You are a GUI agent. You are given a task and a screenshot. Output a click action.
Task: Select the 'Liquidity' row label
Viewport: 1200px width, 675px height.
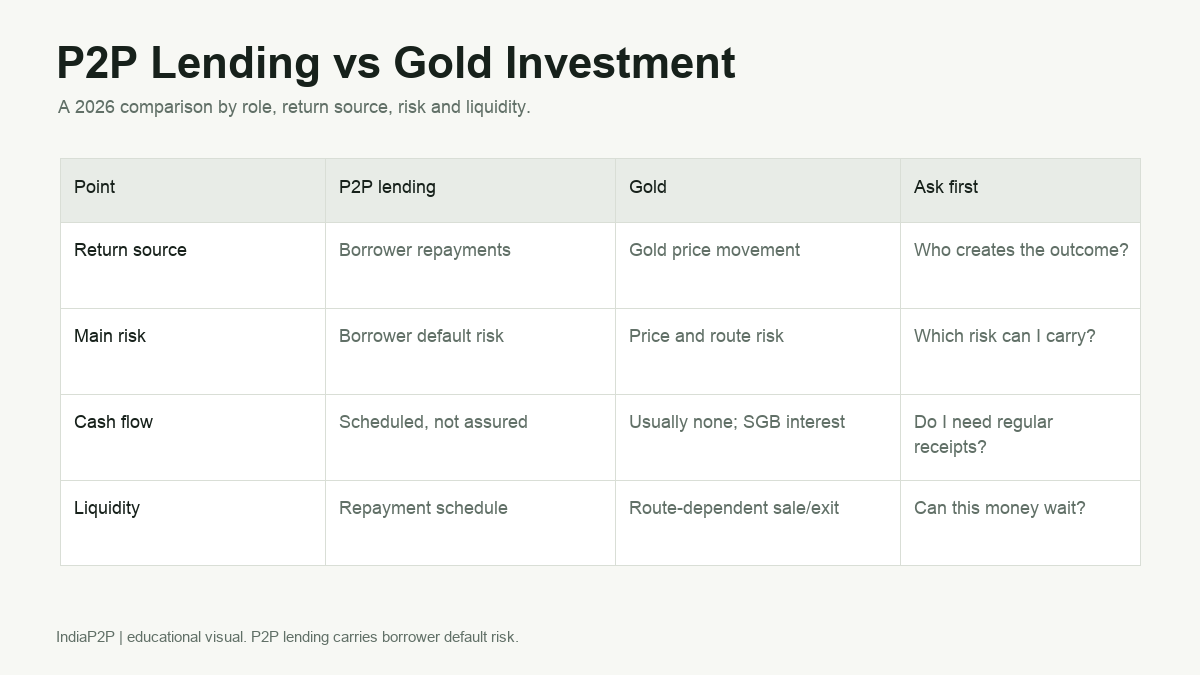[x=107, y=508]
